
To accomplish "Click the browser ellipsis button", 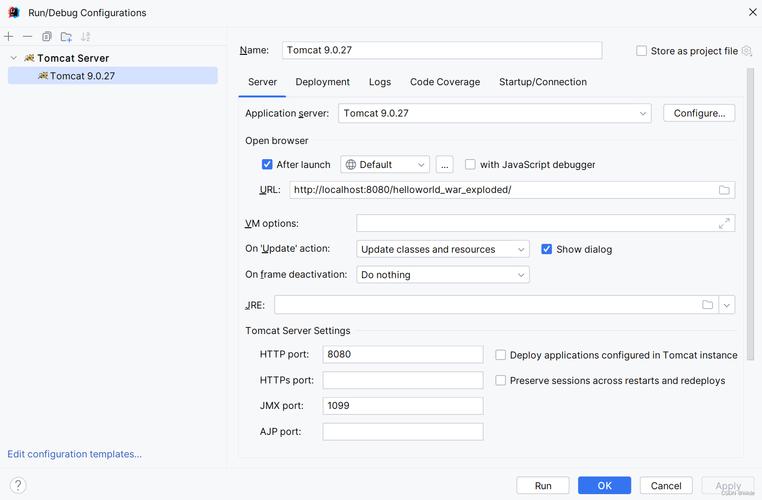I will tap(444, 164).
